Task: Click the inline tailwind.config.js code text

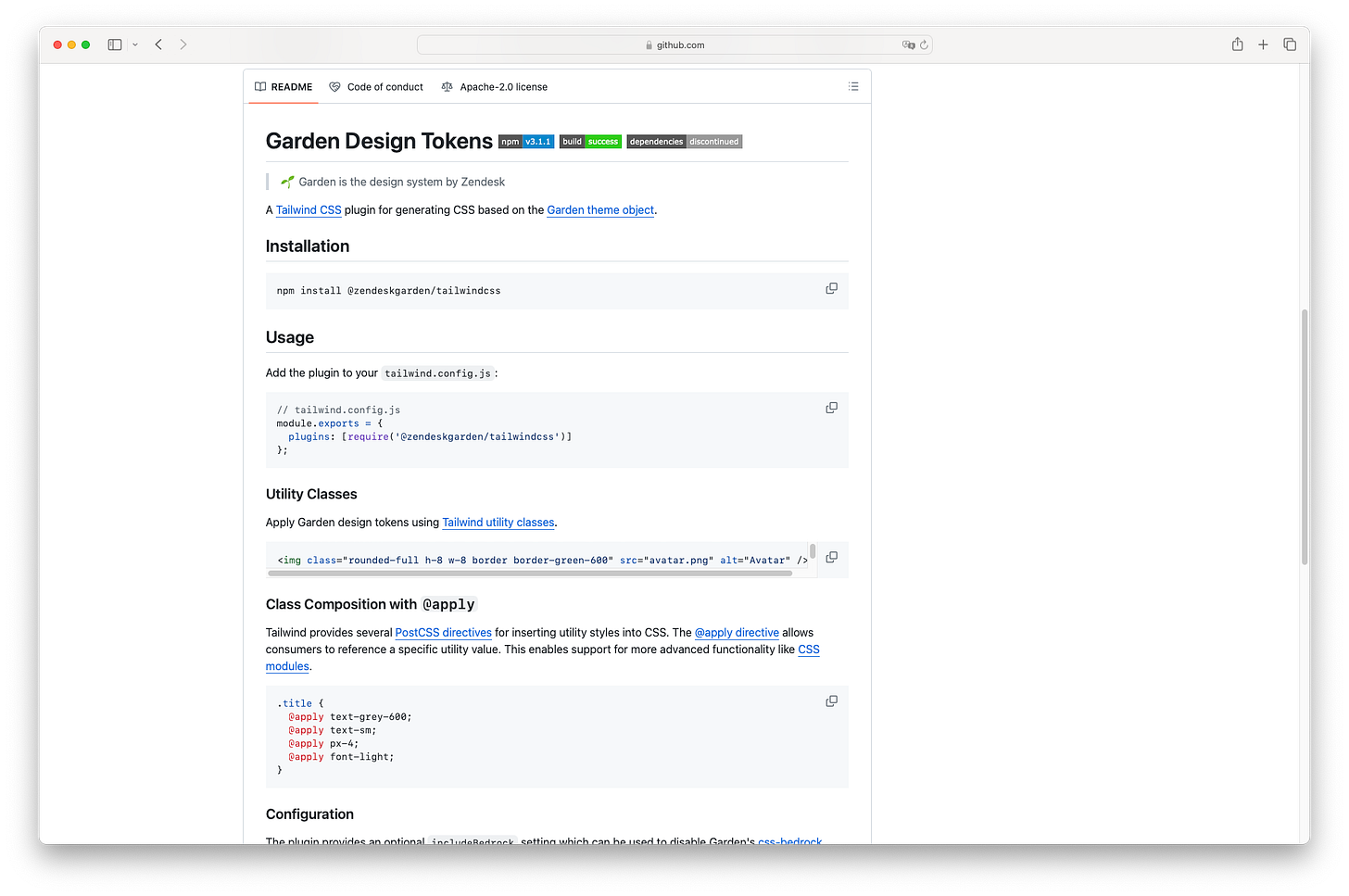Action: (x=437, y=373)
